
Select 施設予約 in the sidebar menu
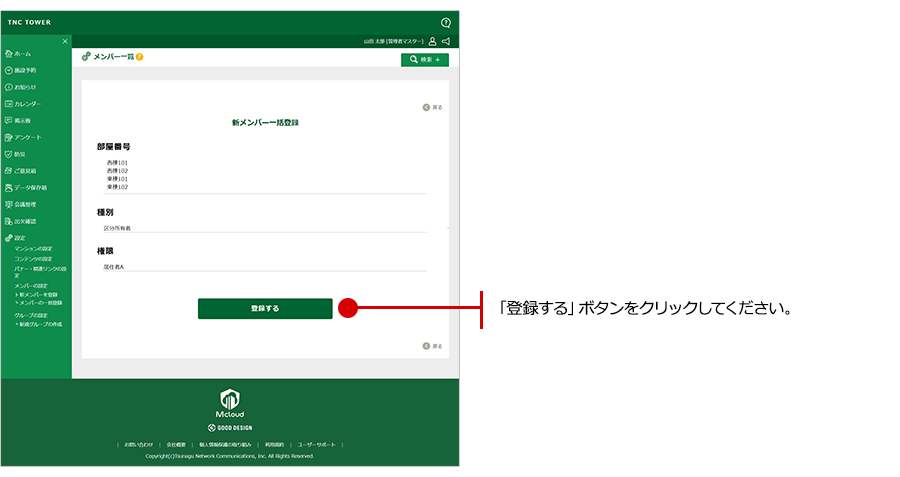click(25, 70)
